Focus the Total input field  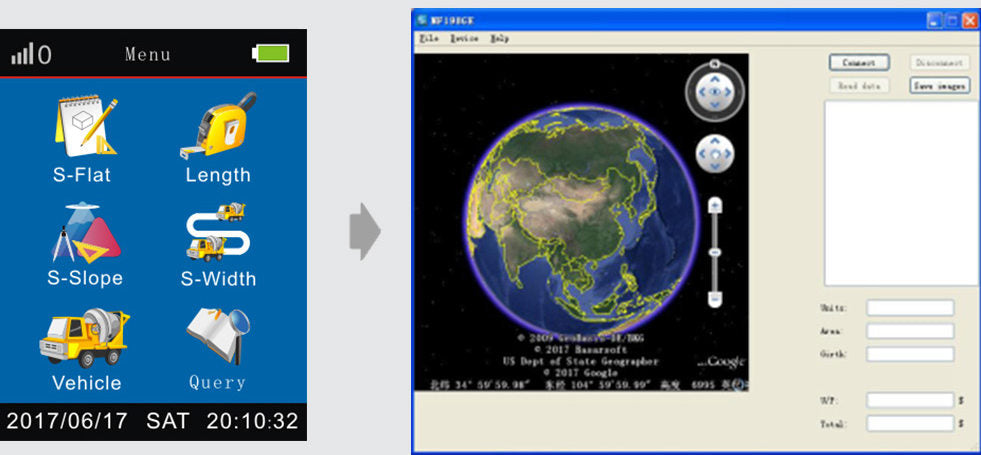click(909, 423)
